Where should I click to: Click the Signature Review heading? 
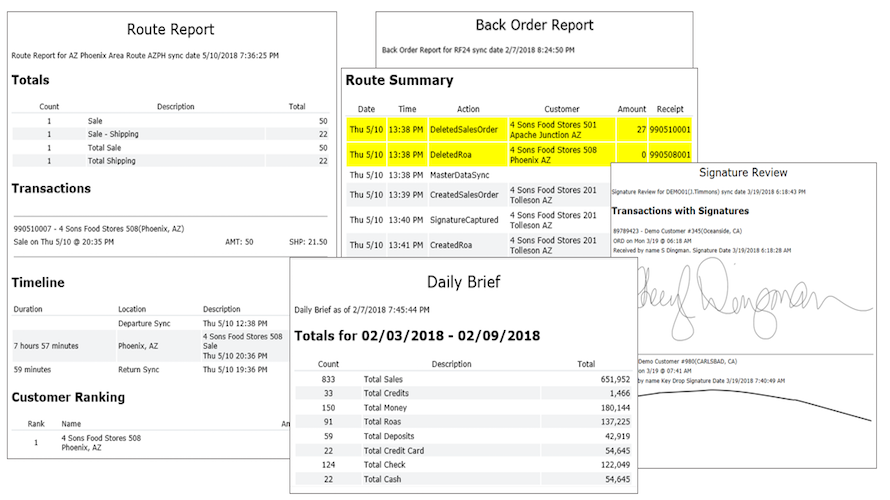pos(743,173)
